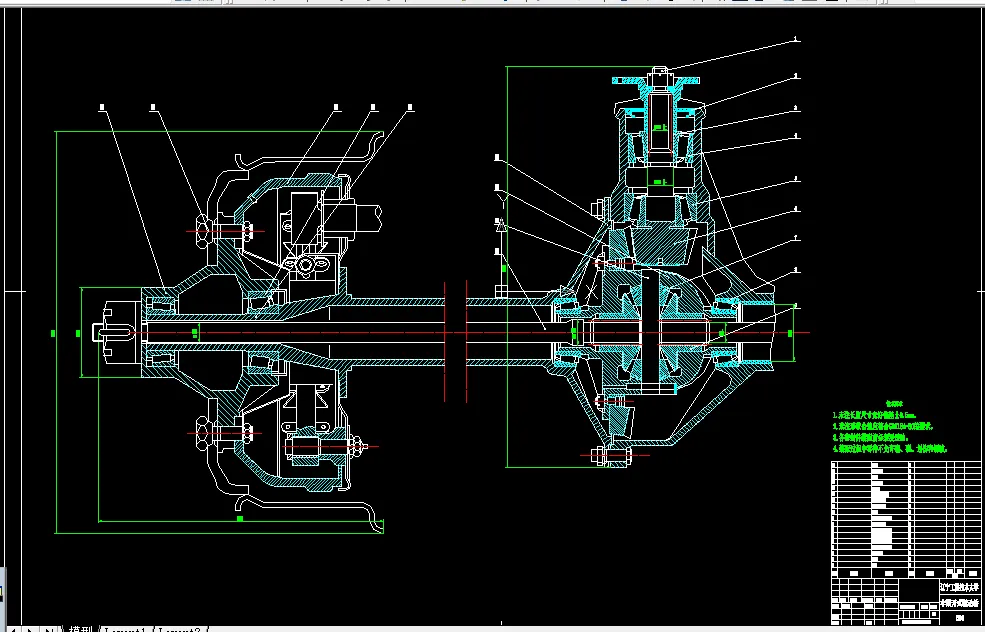This screenshot has width=985, height=632.
Task: Select the green note line numbered 4
Action: (x=890, y=449)
